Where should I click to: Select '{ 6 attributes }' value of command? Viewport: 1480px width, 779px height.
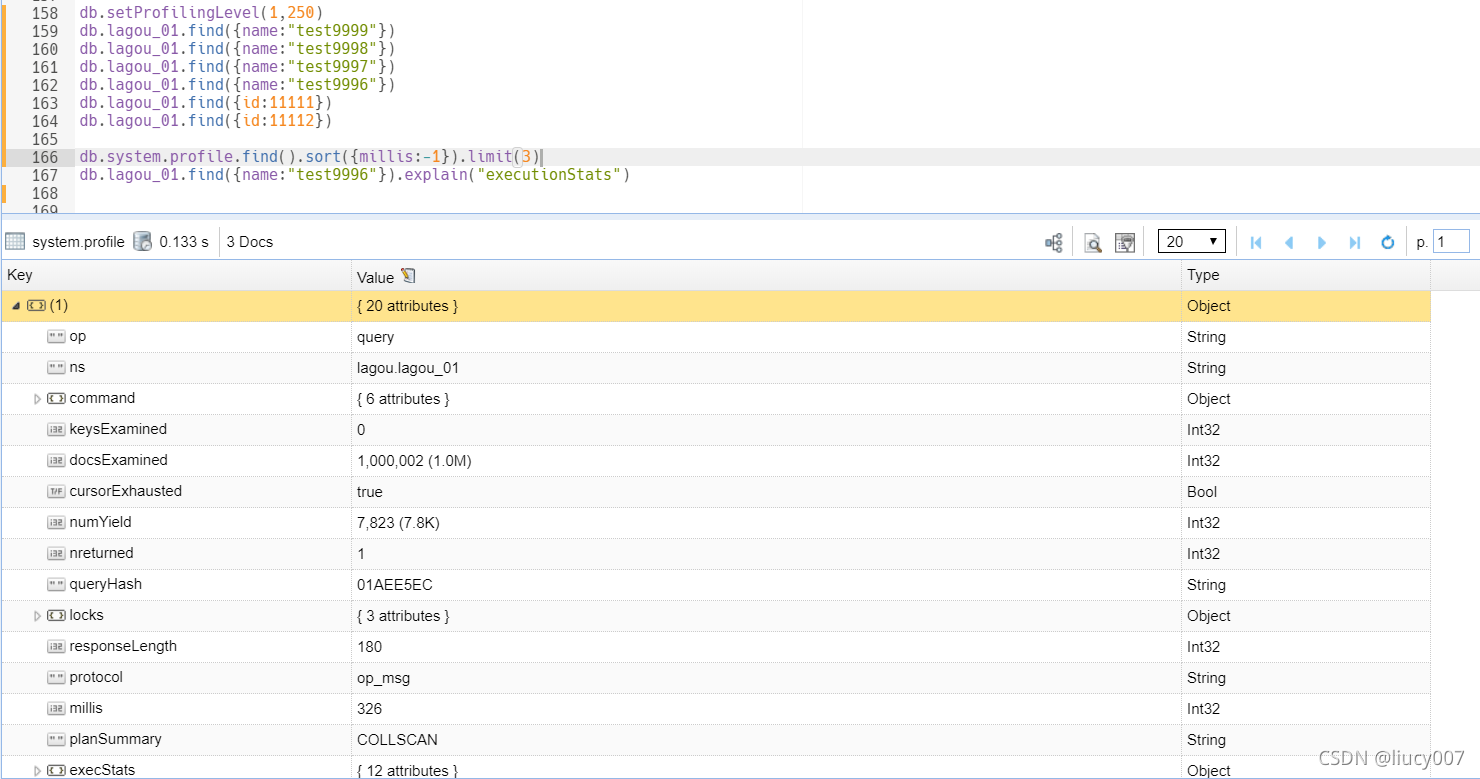click(x=403, y=399)
